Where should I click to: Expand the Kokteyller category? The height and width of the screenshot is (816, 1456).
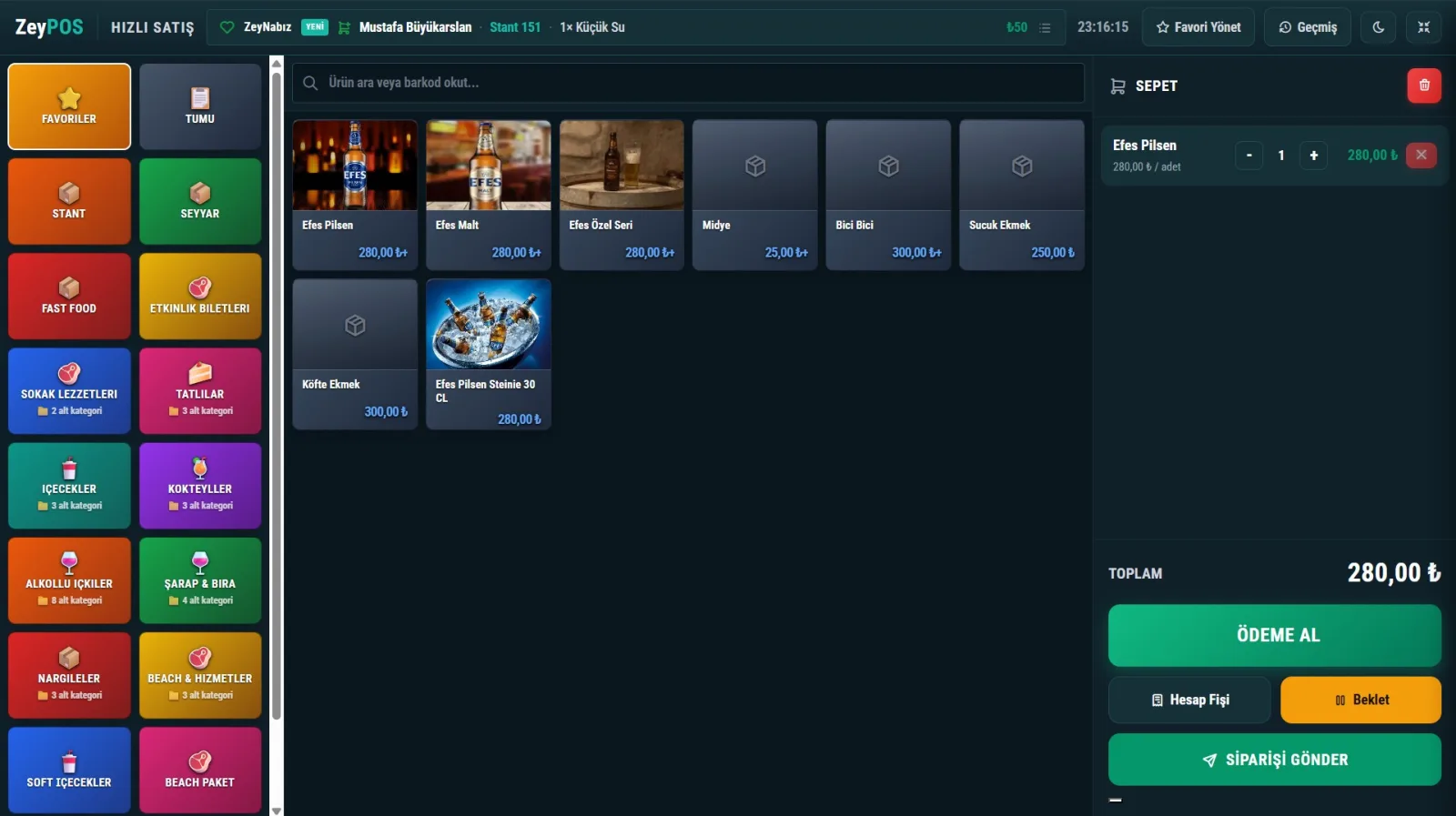click(x=200, y=486)
